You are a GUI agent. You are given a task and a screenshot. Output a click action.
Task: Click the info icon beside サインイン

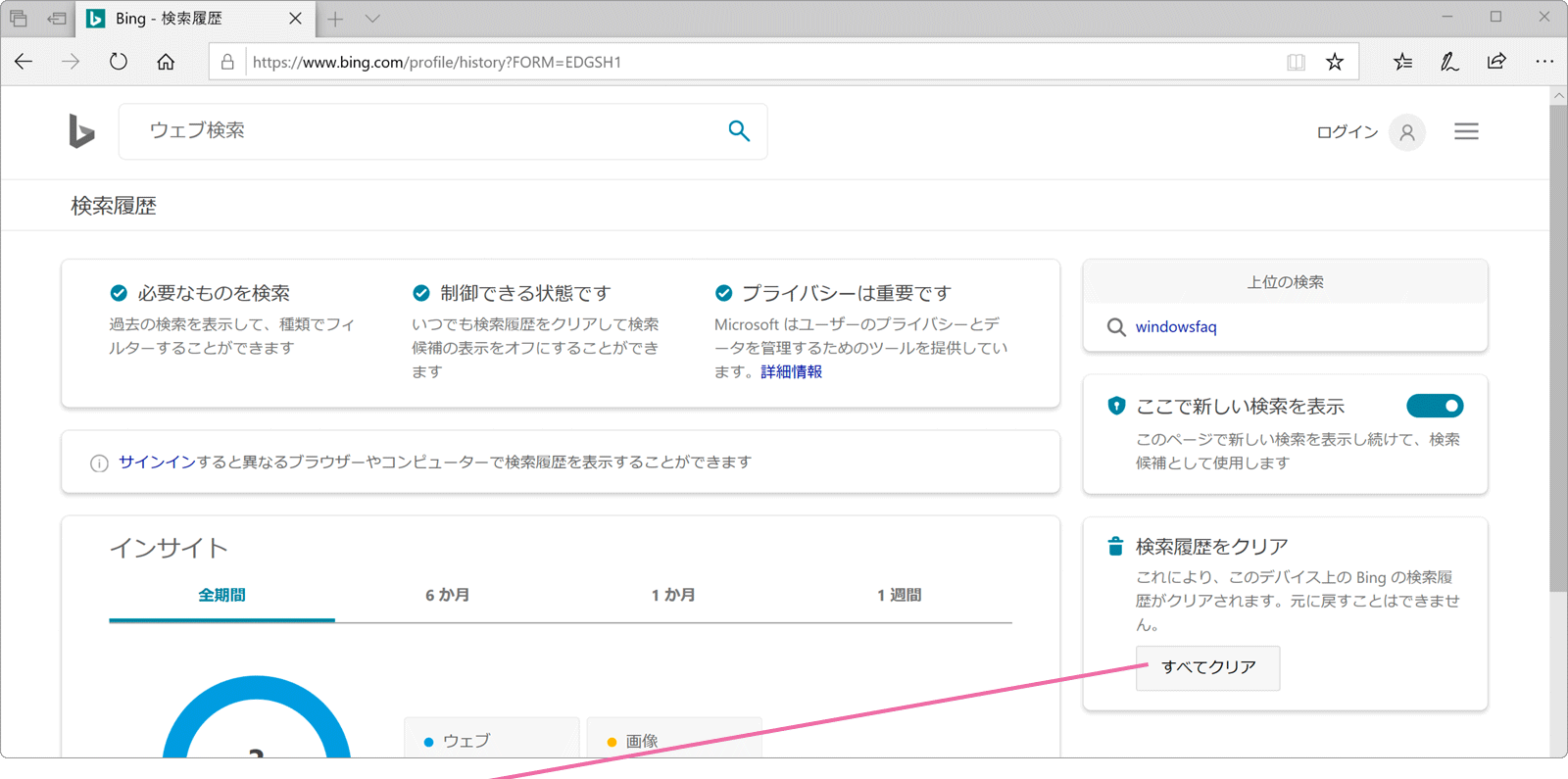click(99, 463)
